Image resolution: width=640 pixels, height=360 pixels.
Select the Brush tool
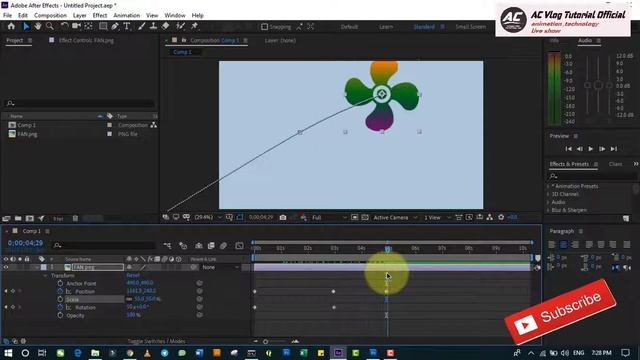(x=141, y=26)
